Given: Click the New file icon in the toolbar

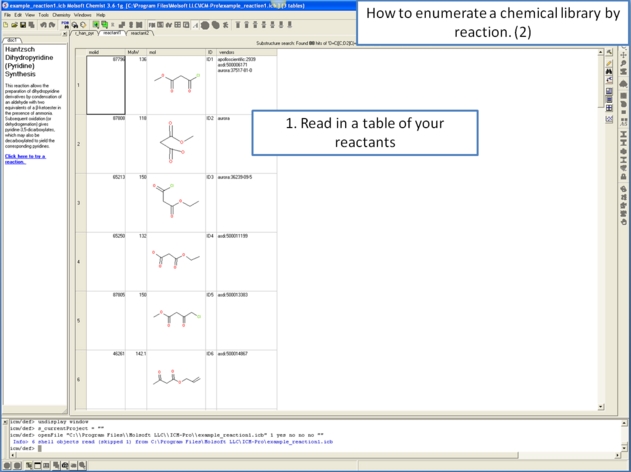Looking at the screenshot, I should click(x=5, y=25).
